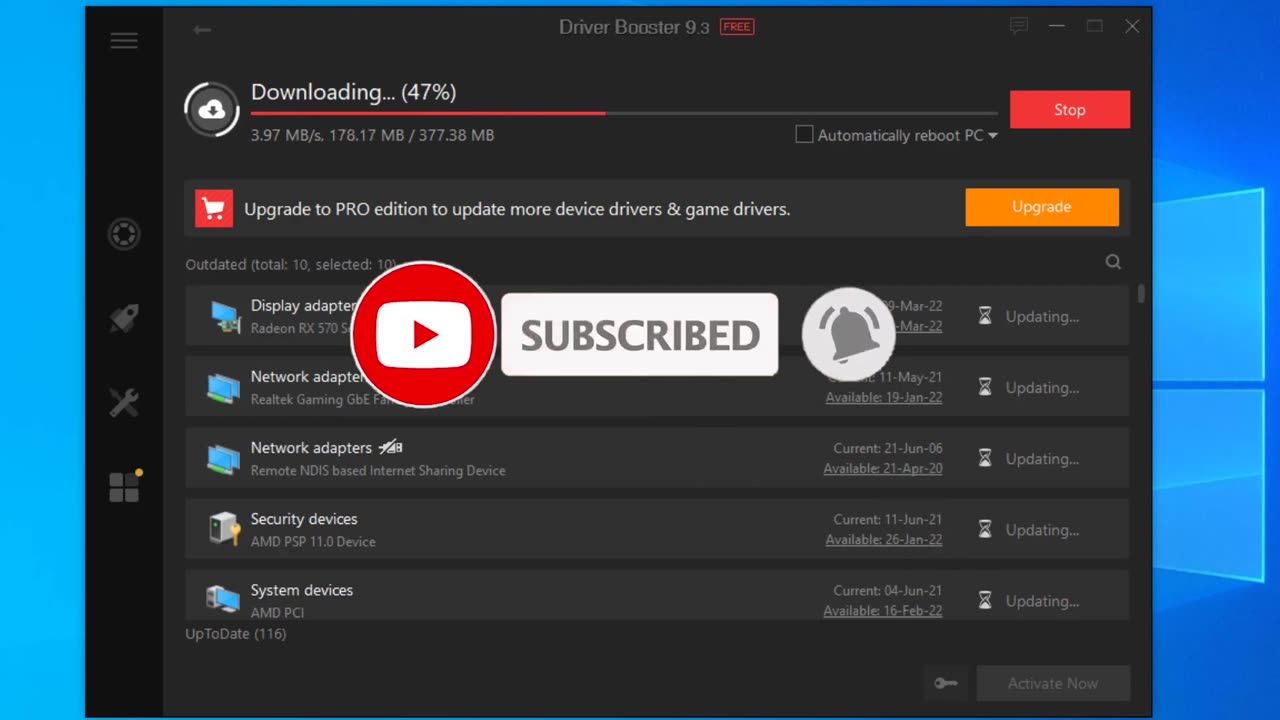Click the hourglass on Realtek Gaming row

985,387
